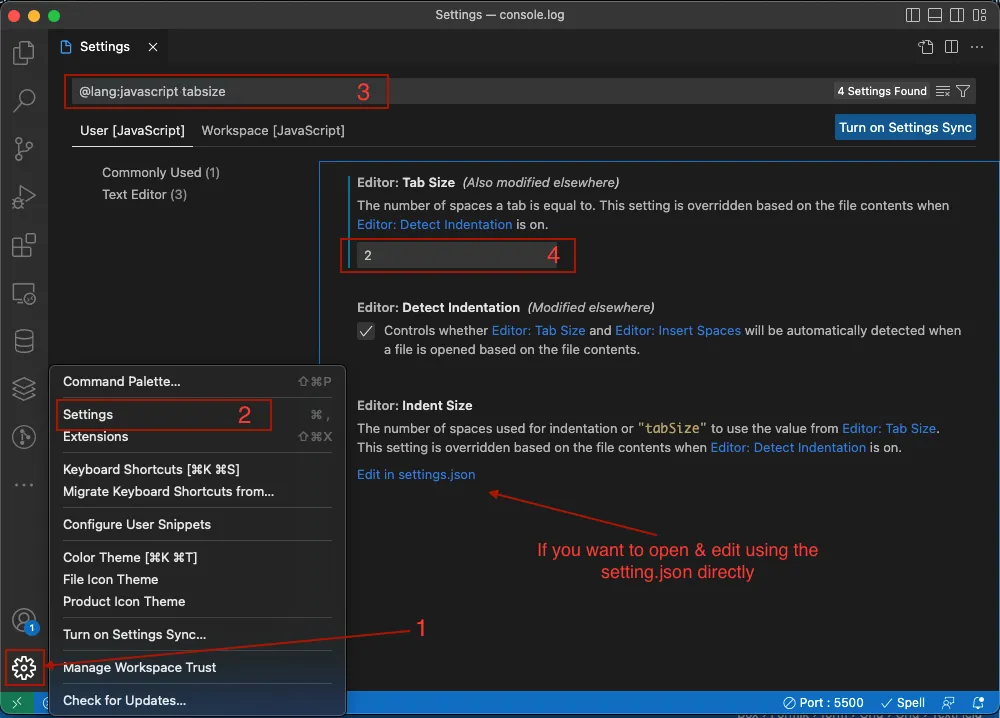Screen dimensions: 1000x718
Task: Open the Search view in activity bar
Action: pyautogui.click(x=24, y=100)
